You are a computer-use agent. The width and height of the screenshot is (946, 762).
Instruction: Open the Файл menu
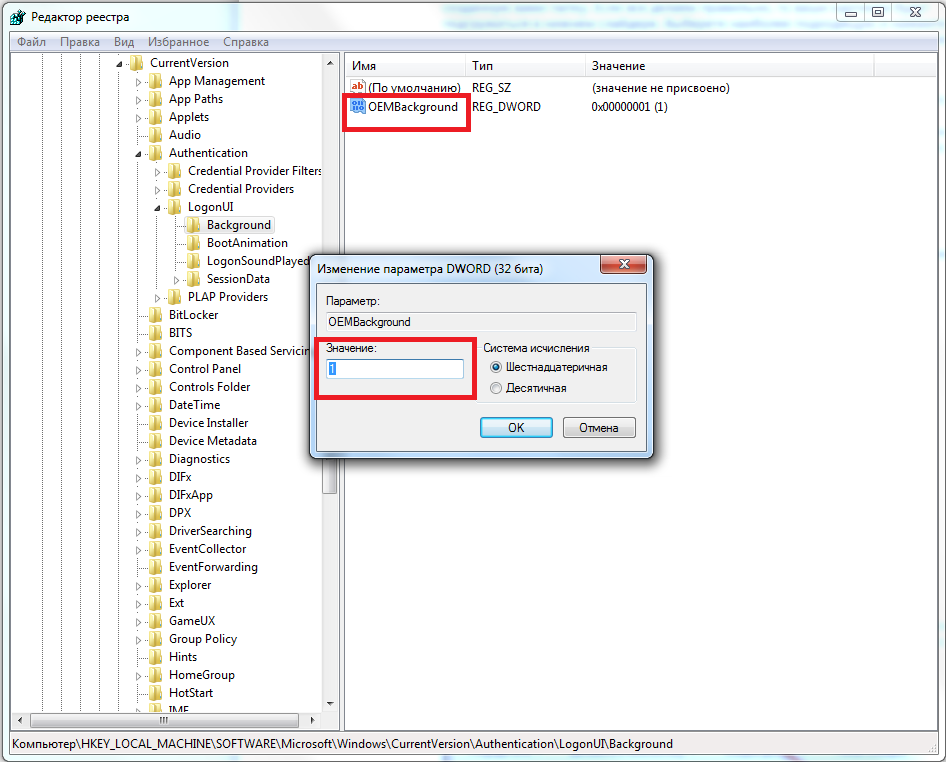pos(31,42)
